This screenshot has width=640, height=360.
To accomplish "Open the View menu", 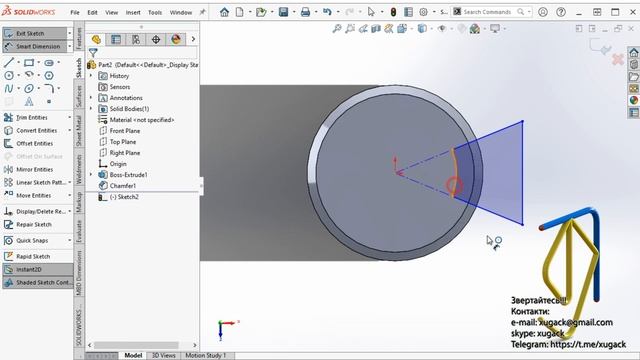I will coord(111,13).
